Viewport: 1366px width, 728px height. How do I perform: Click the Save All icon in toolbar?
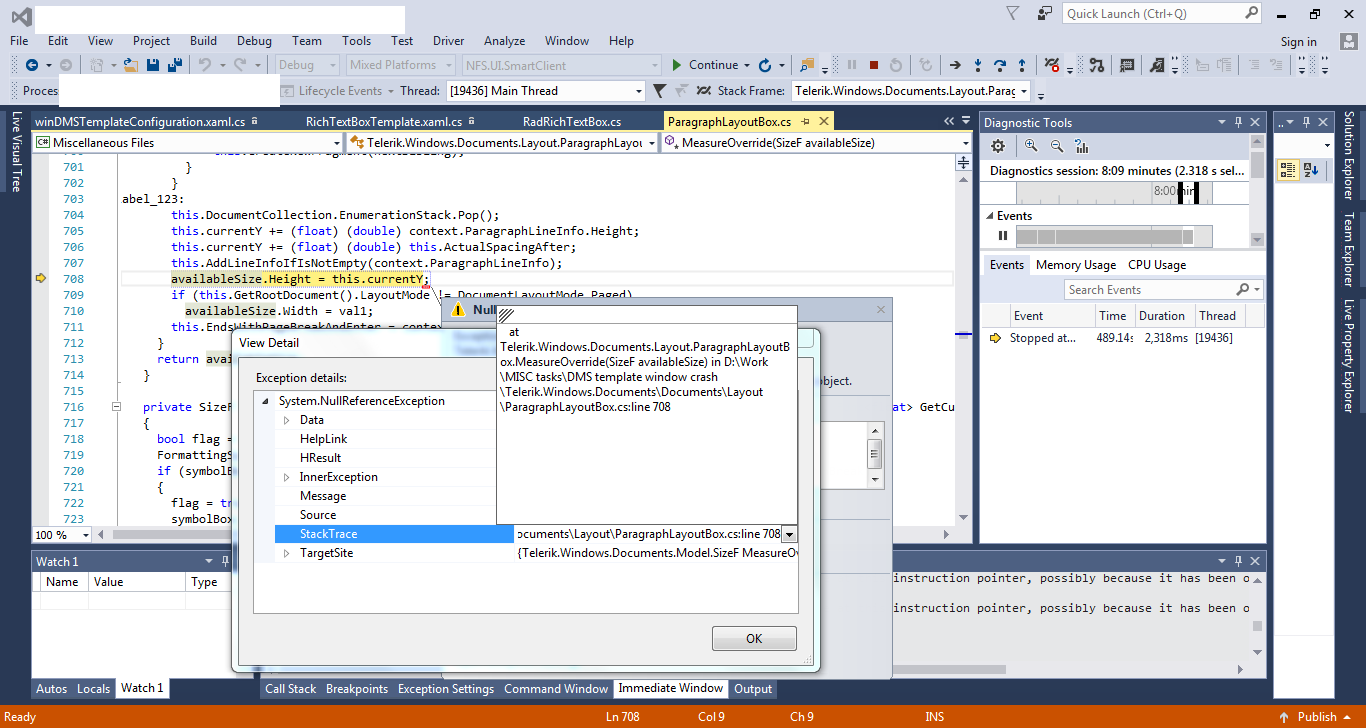[174, 65]
